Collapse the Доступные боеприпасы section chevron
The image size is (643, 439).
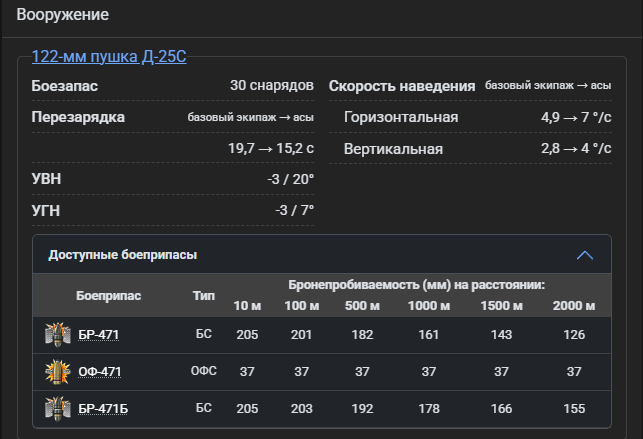tap(585, 255)
